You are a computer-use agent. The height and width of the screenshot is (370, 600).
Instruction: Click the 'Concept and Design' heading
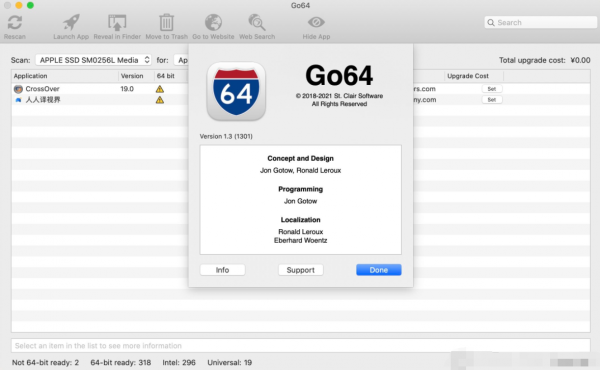[x=300, y=158]
